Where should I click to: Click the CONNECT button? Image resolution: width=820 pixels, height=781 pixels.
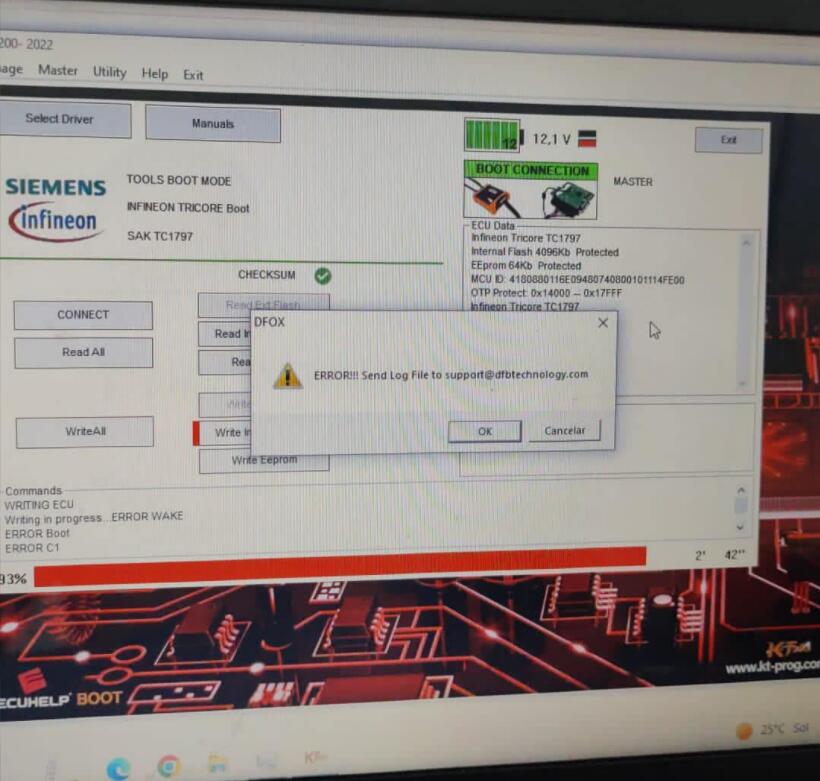[83, 315]
